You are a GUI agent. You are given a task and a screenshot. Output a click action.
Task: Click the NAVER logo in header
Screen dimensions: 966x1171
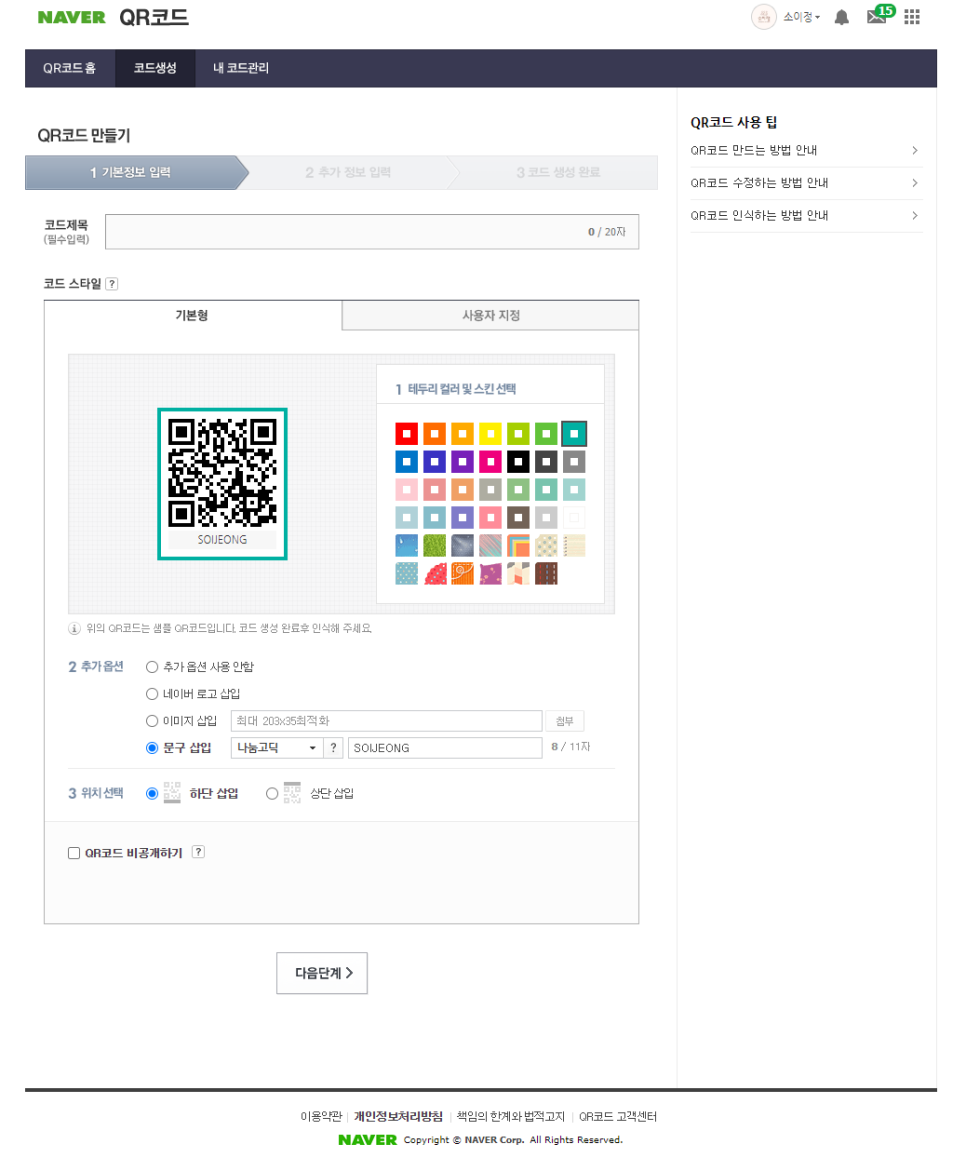tap(71, 18)
